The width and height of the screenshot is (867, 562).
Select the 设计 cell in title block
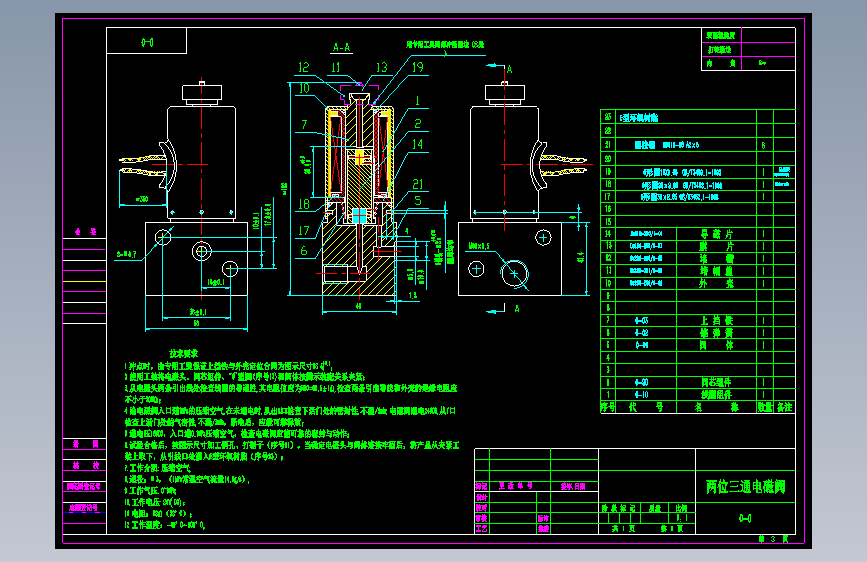coord(481,497)
